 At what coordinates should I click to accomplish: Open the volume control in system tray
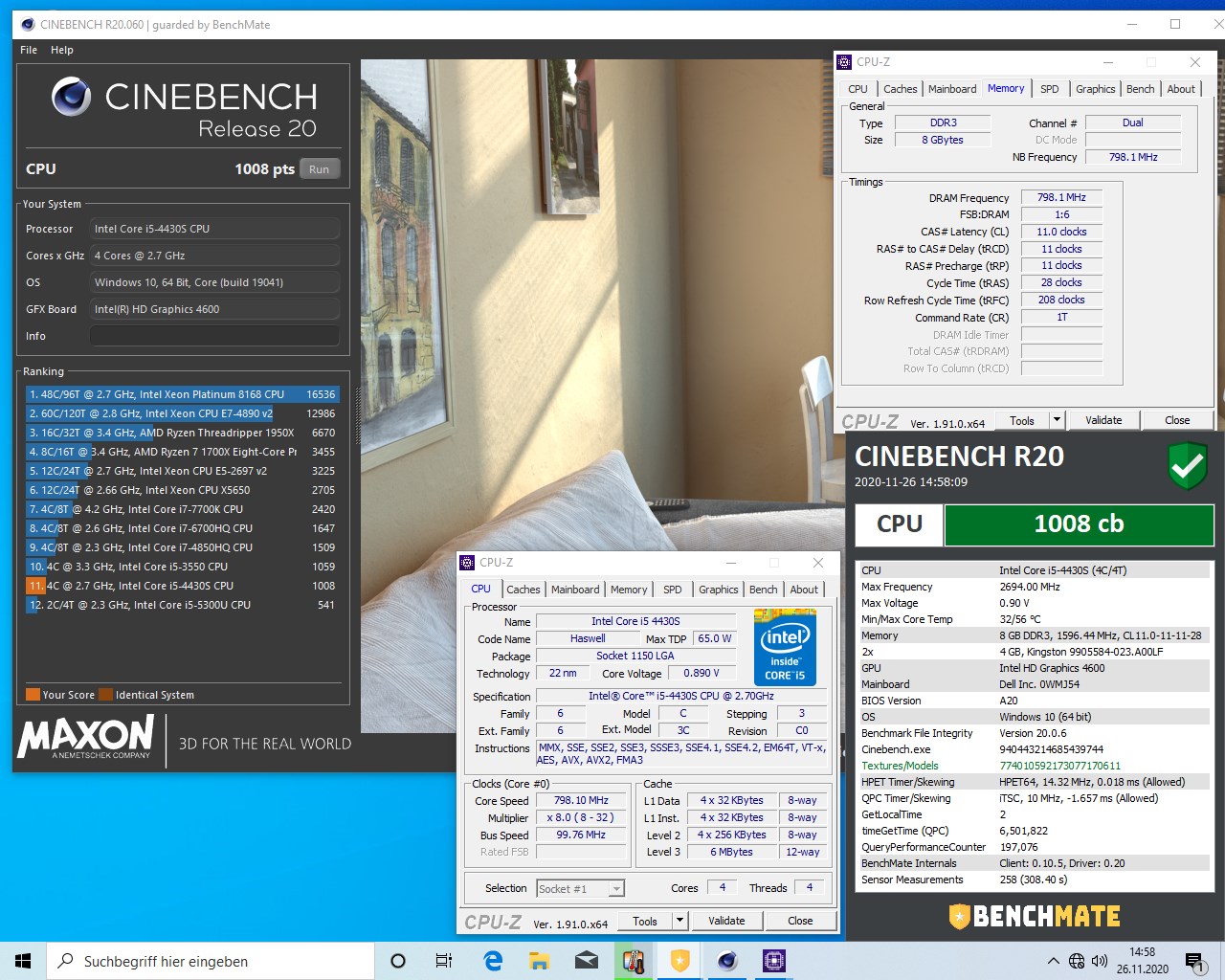click(x=1100, y=961)
